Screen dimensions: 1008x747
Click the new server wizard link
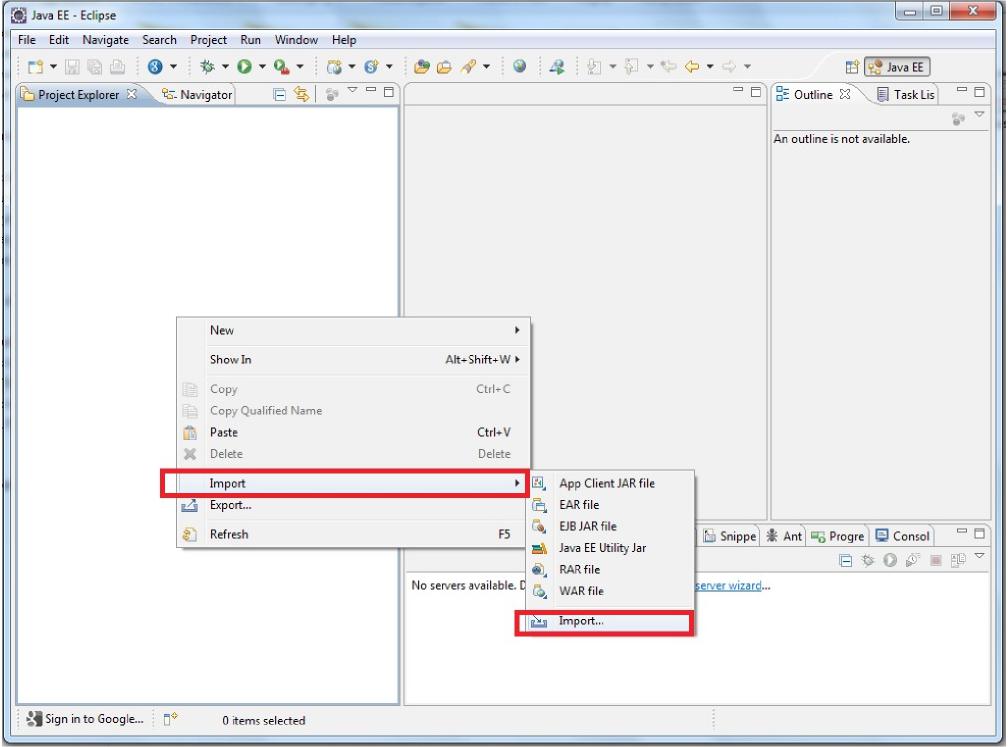(x=732, y=586)
